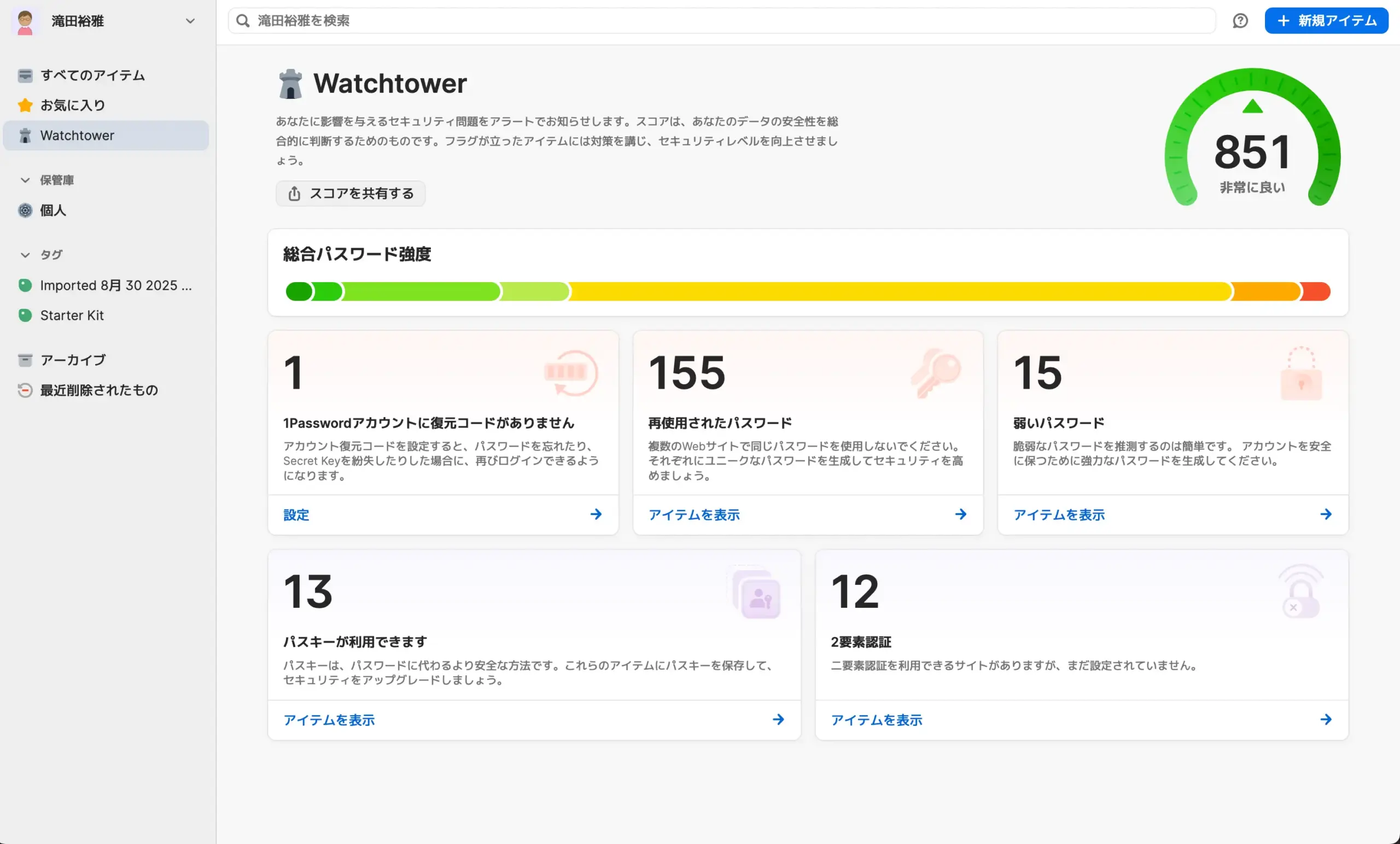Click スコアを共有する button
The image size is (1400, 844).
(x=351, y=194)
